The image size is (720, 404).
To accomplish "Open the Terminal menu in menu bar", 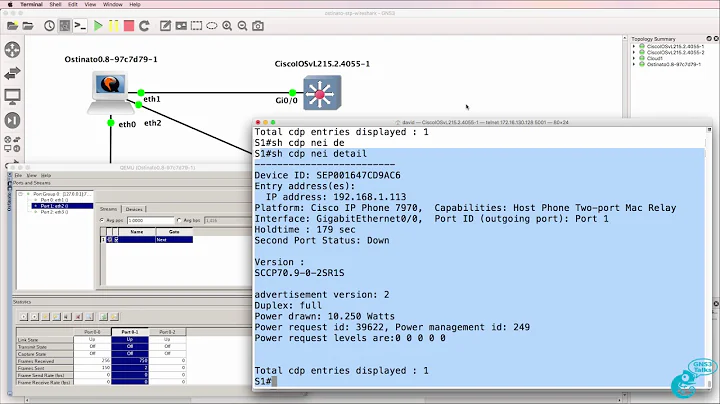I will (31, 4).
